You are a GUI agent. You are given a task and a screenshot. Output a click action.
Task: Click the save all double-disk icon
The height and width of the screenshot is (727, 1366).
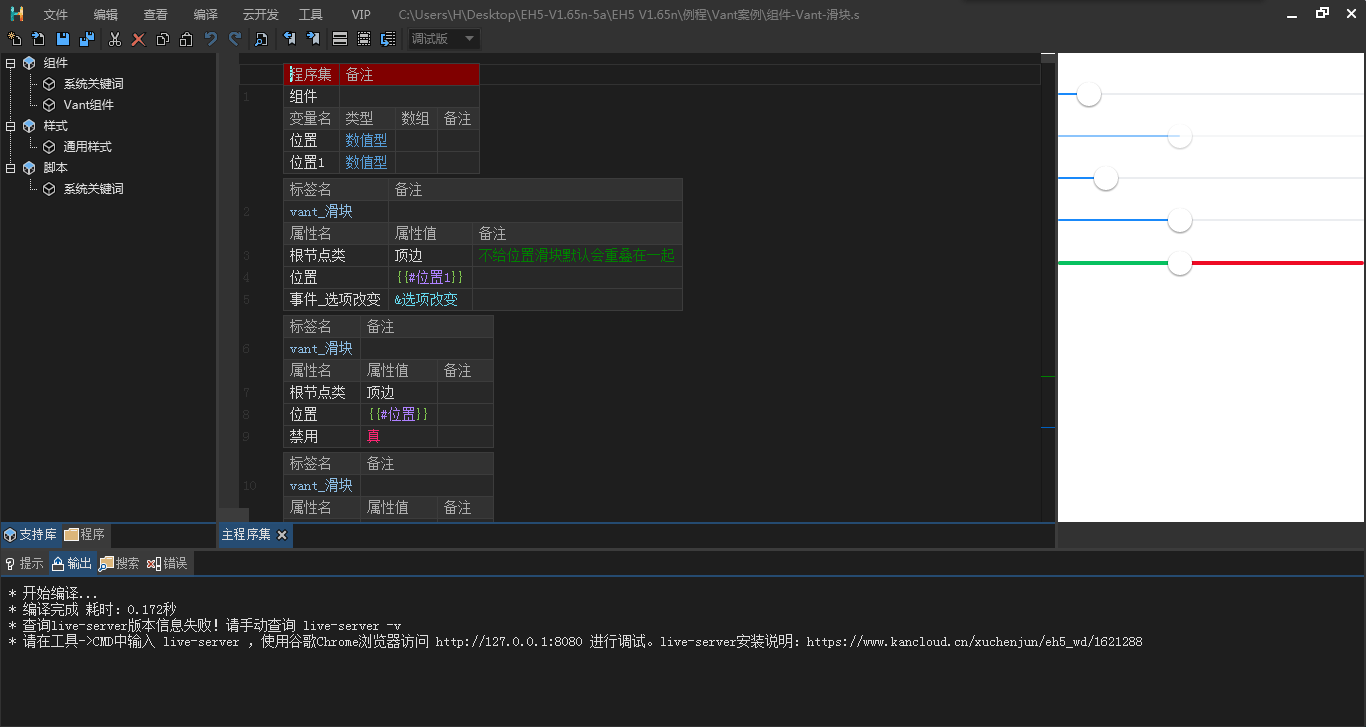pyautogui.click(x=87, y=39)
